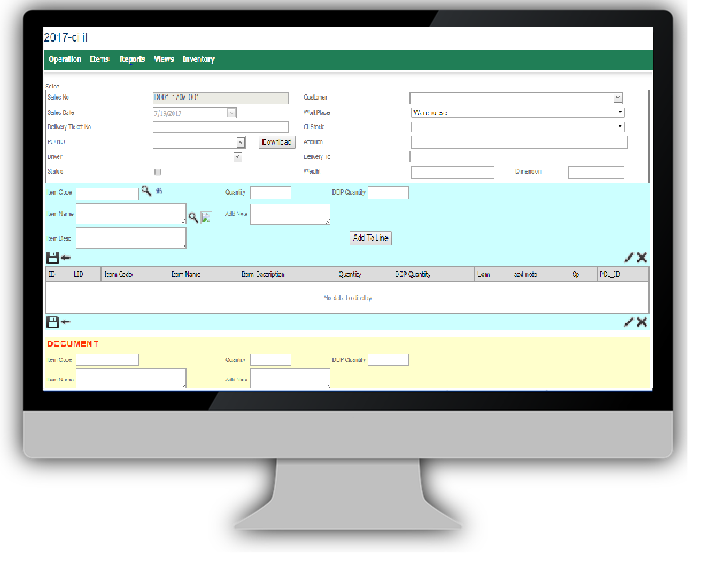The width and height of the screenshot is (711, 561).
Task: Toggle the Status checkbox
Action: tap(157, 172)
